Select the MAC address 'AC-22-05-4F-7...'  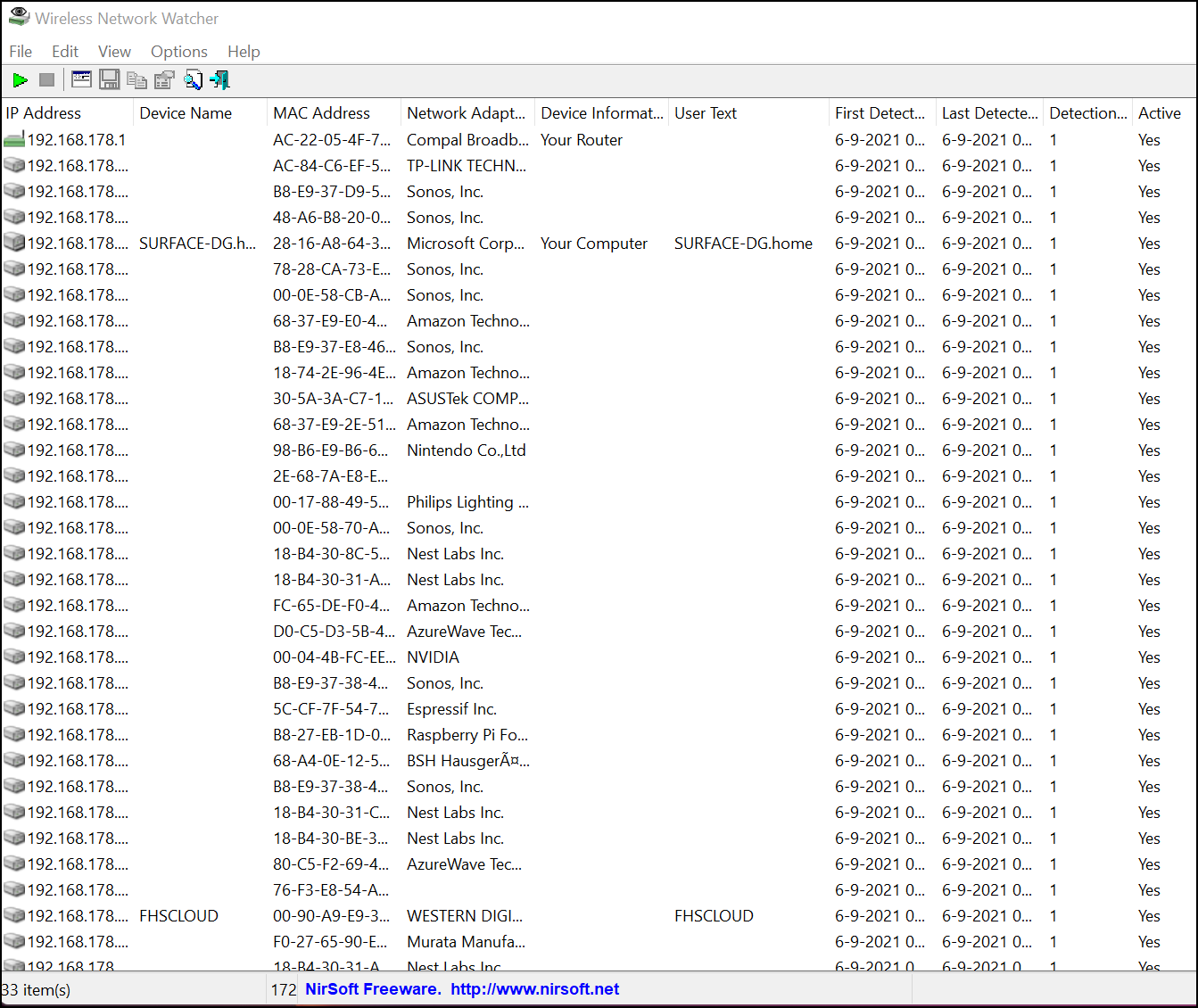point(332,140)
